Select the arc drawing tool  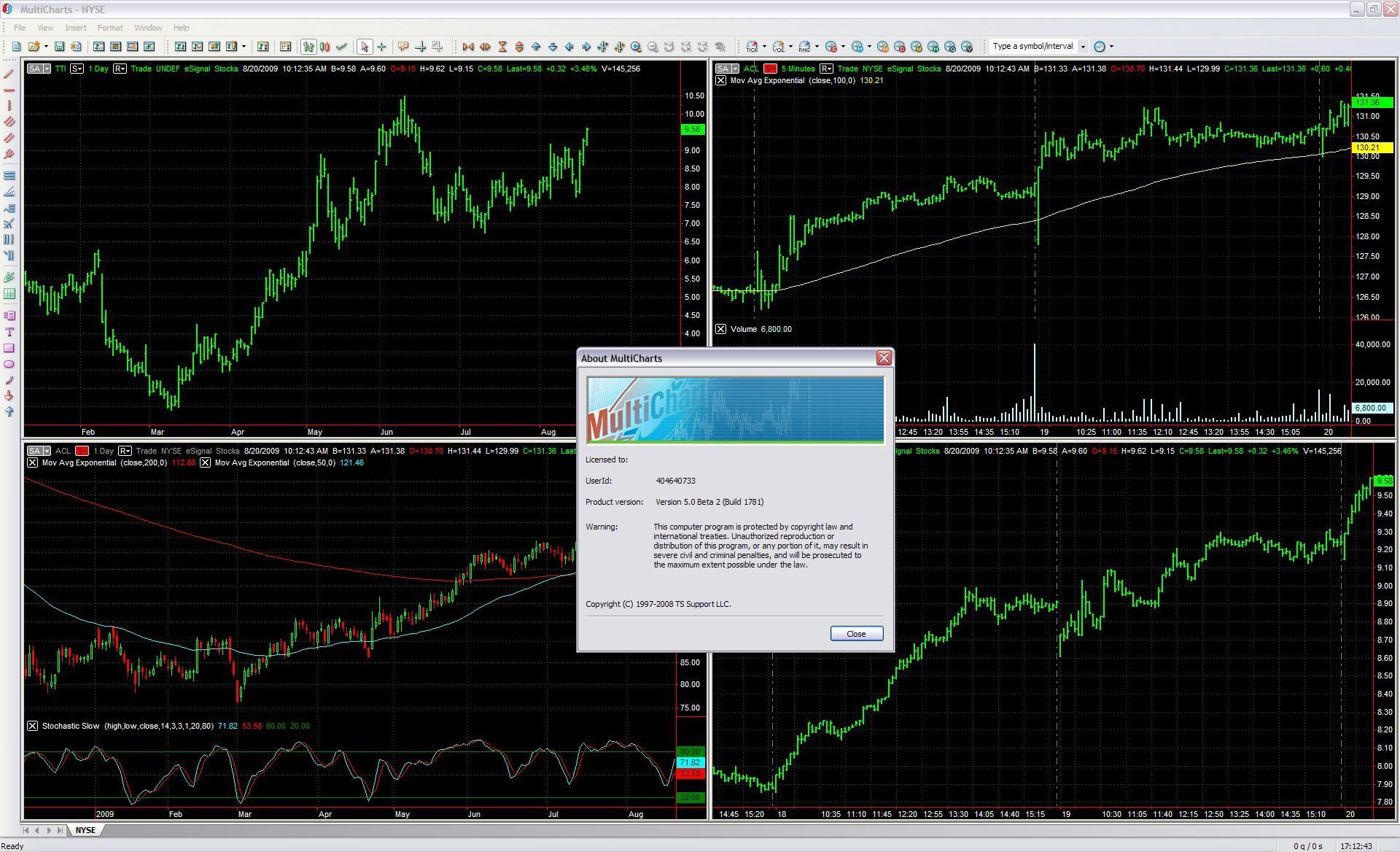coord(9,380)
